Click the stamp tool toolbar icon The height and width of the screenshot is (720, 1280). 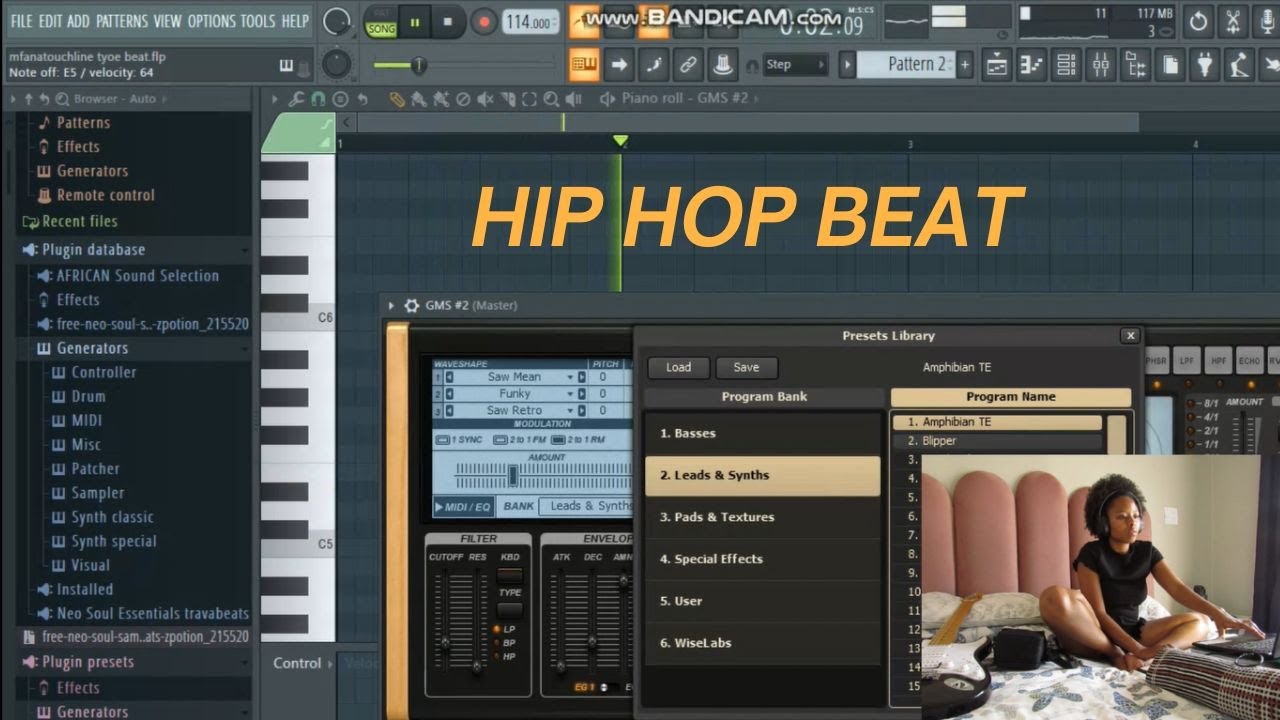coord(721,65)
